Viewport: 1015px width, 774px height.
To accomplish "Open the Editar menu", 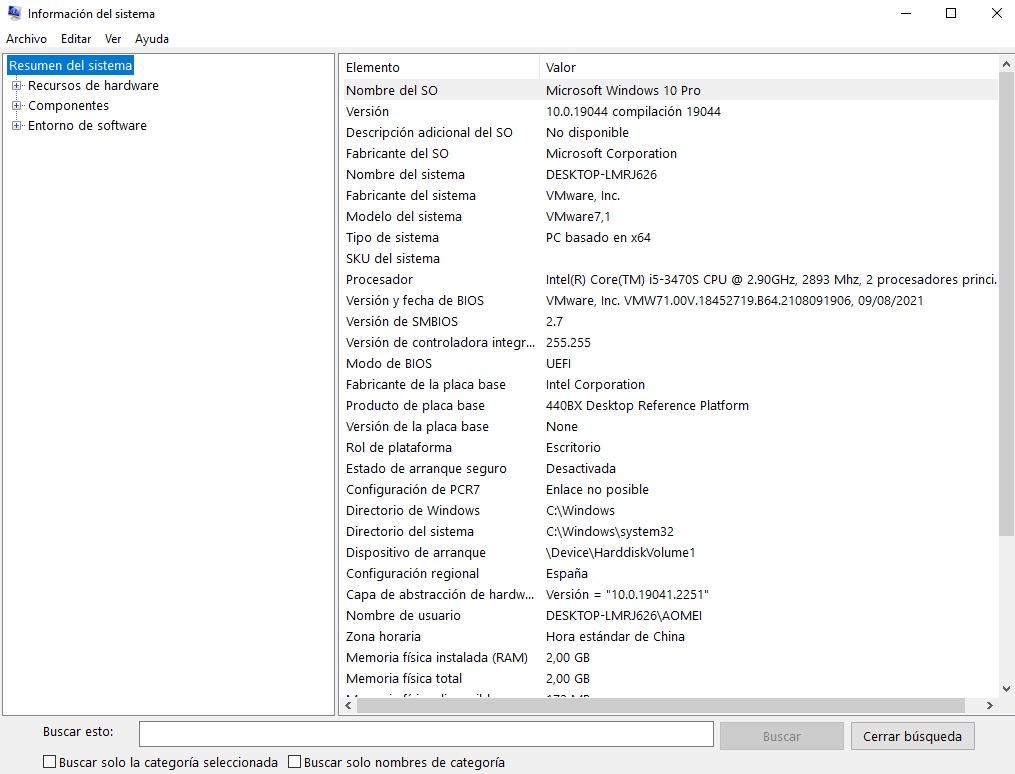I will pos(75,39).
